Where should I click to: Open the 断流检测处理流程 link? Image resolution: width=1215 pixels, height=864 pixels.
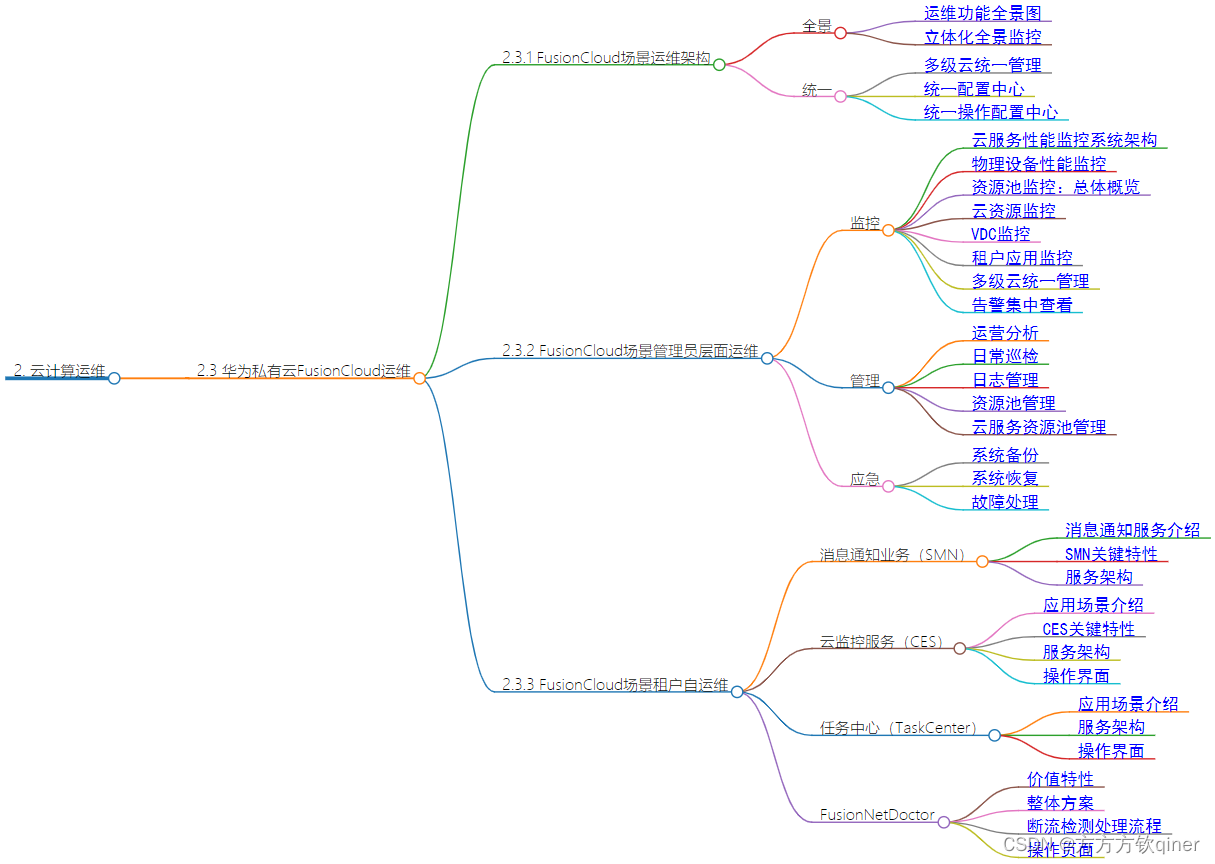coord(1094,826)
